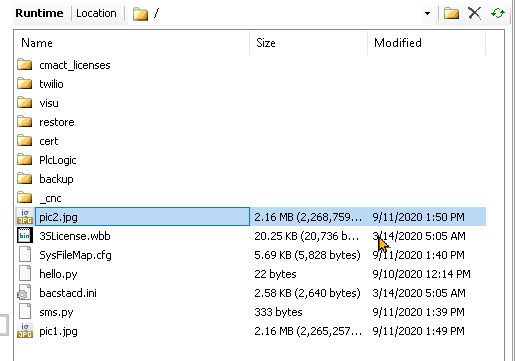Click the 333 bytes size cell
517x361 pixels.
(x=278, y=312)
